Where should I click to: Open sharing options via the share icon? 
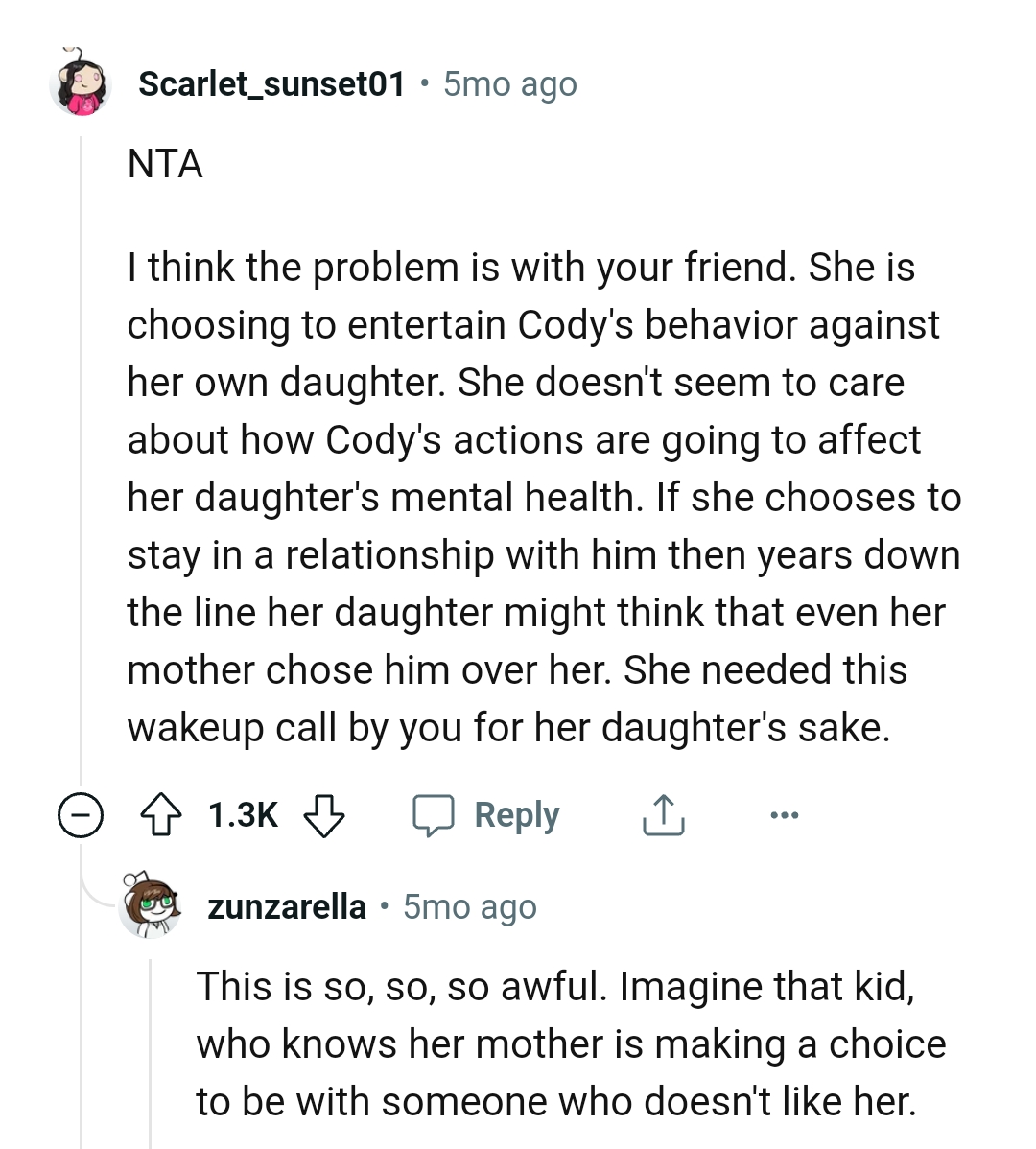663,815
